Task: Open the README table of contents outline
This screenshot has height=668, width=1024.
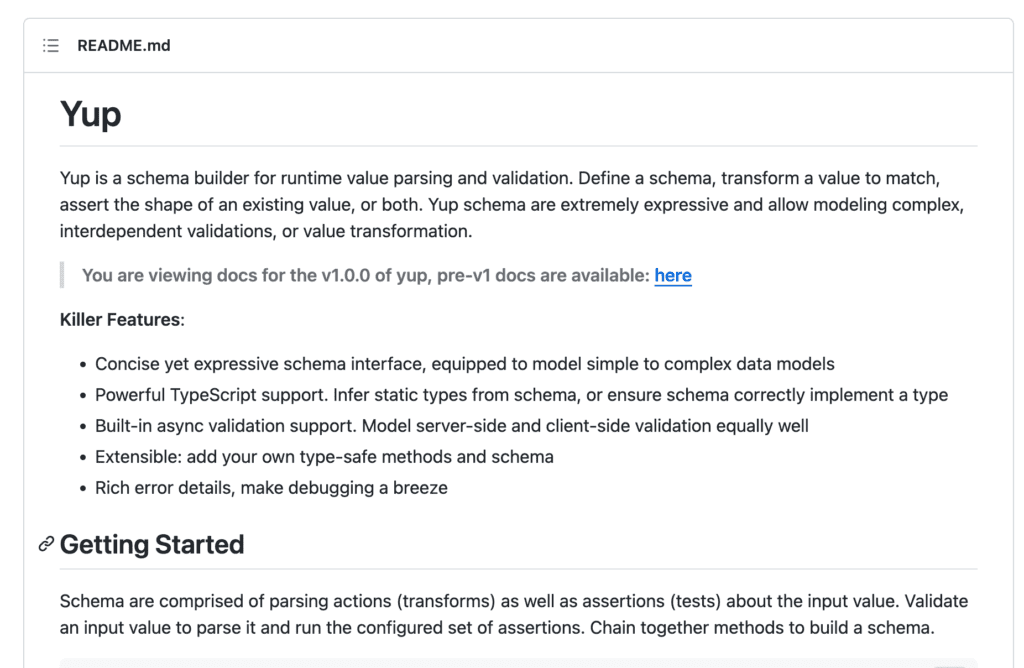Action: pos(51,46)
